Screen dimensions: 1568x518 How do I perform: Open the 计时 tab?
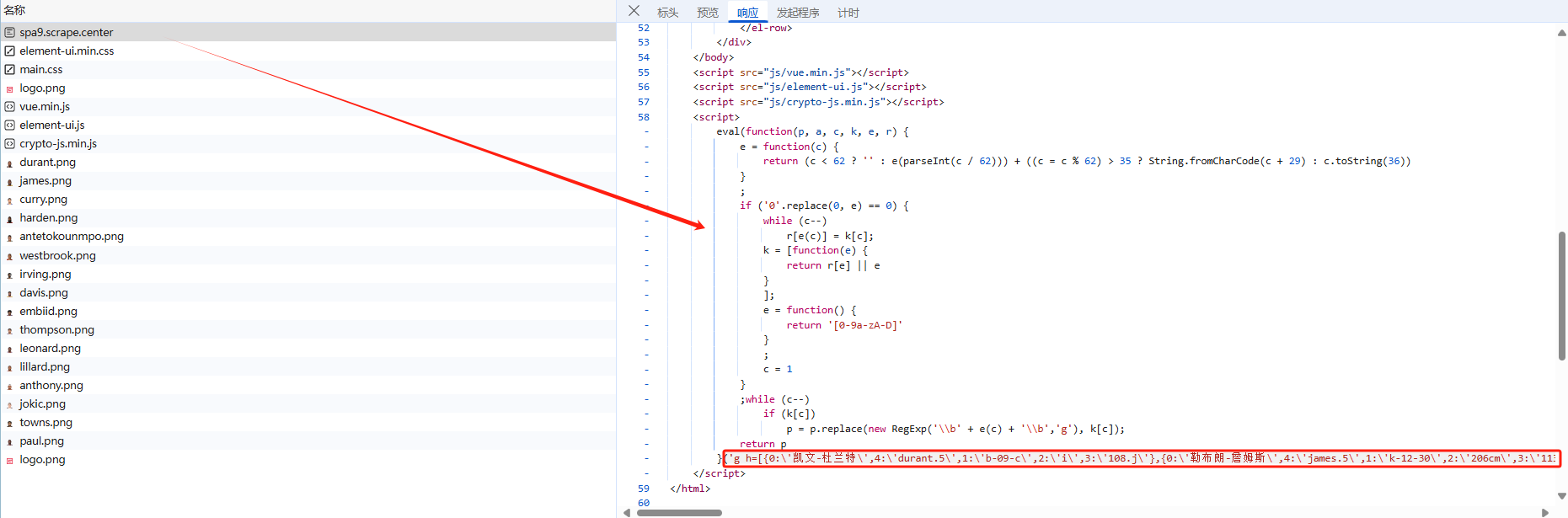pos(848,13)
